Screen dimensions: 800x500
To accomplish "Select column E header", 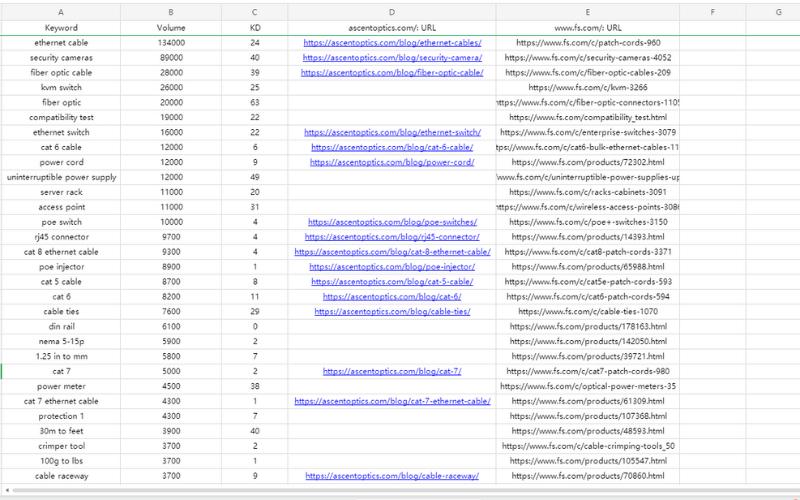I will pyautogui.click(x=588, y=12).
